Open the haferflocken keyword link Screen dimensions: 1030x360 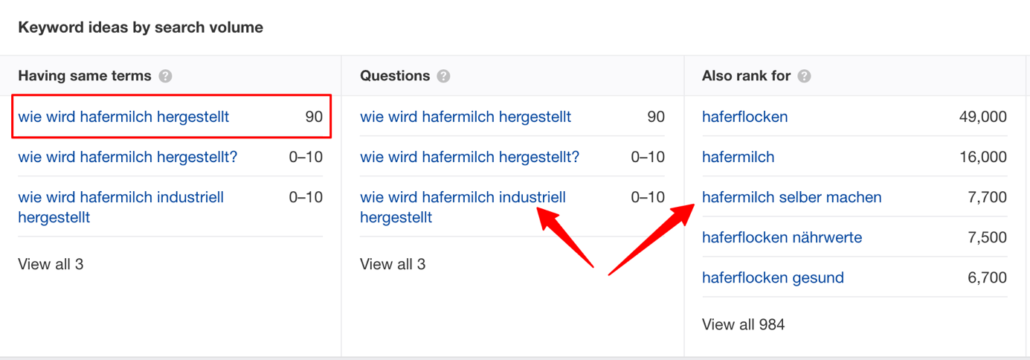[745, 117]
